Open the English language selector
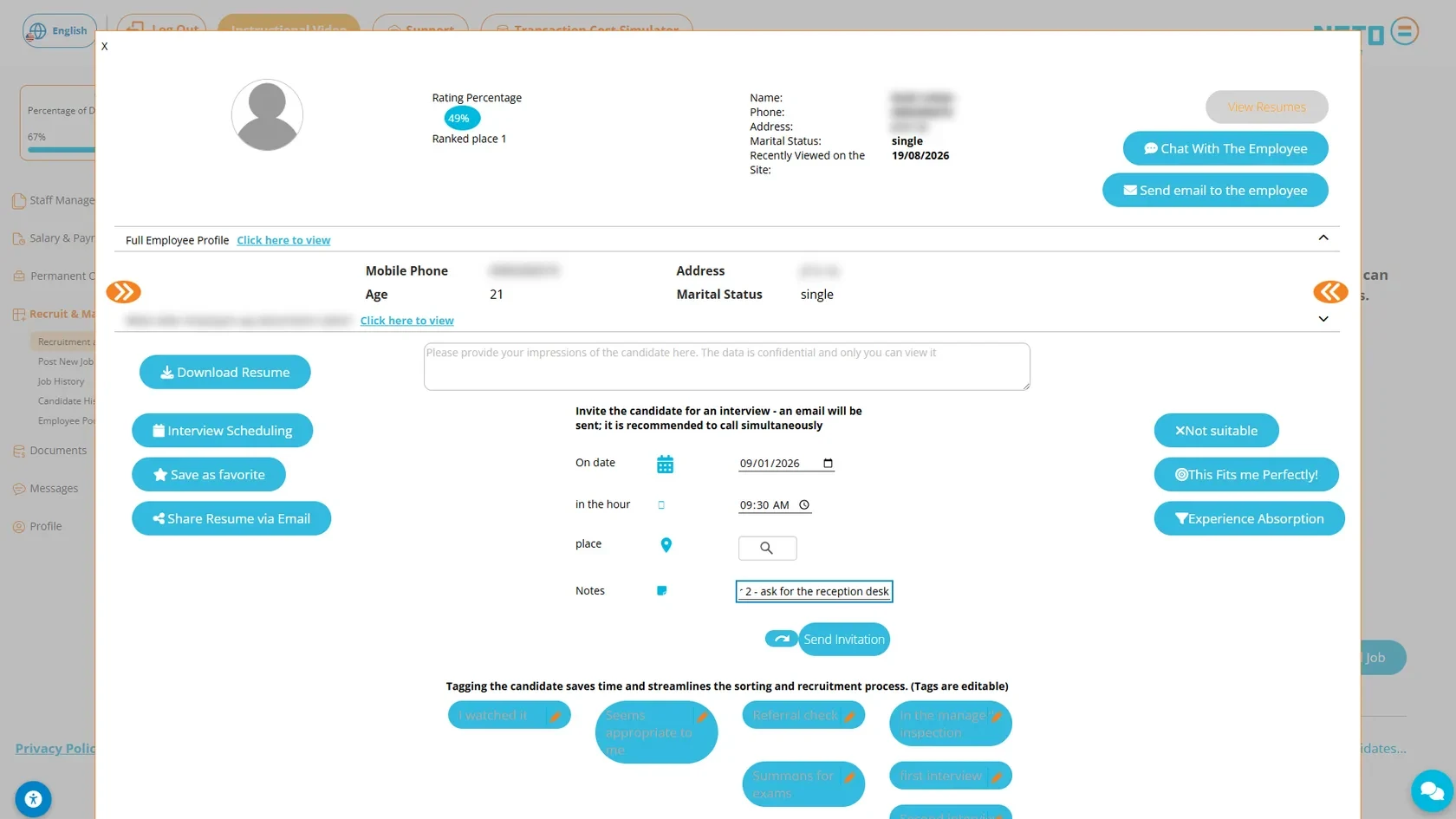This screenshot has width=1456, height=819. point(60,31)
